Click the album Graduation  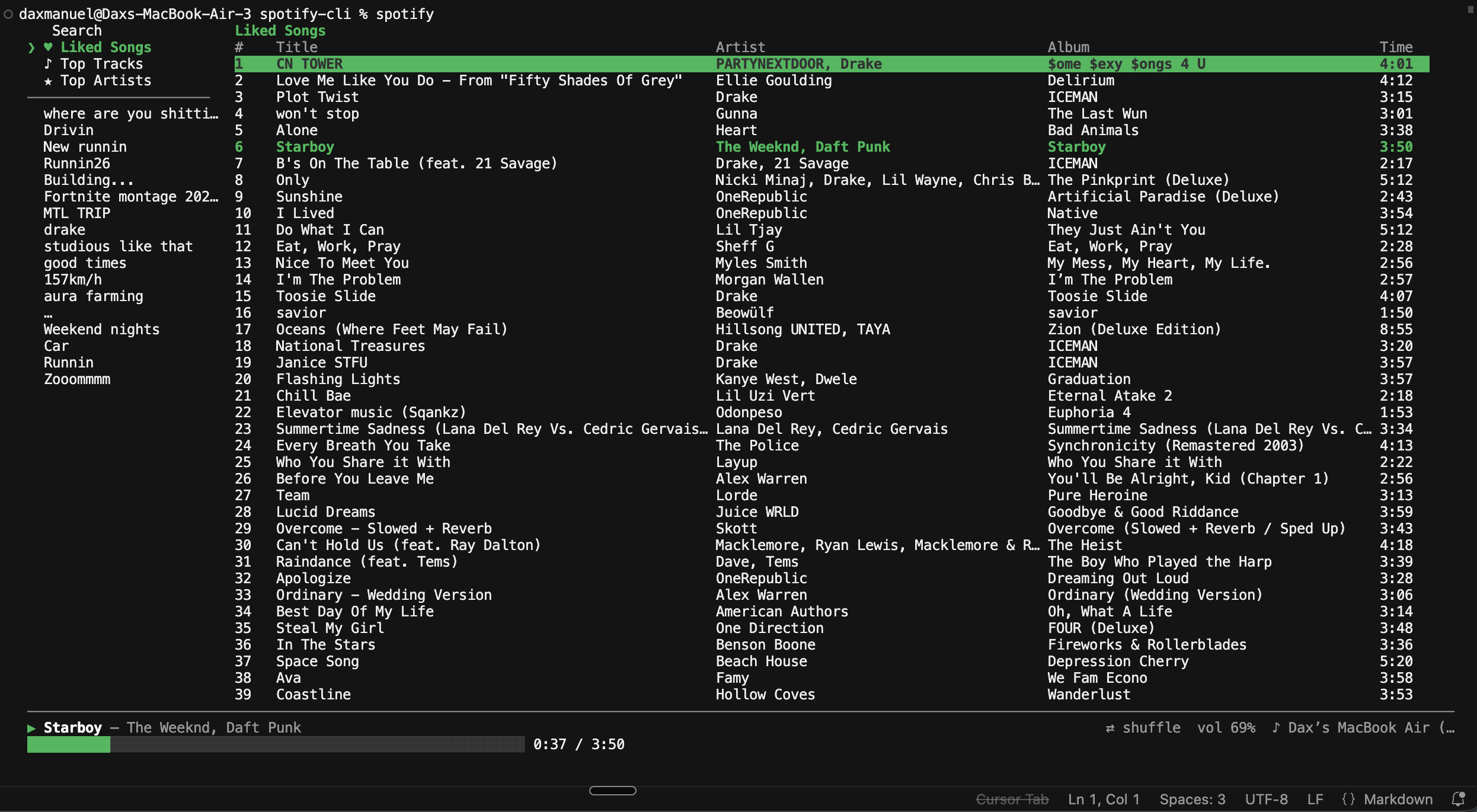click(1089, 379)
